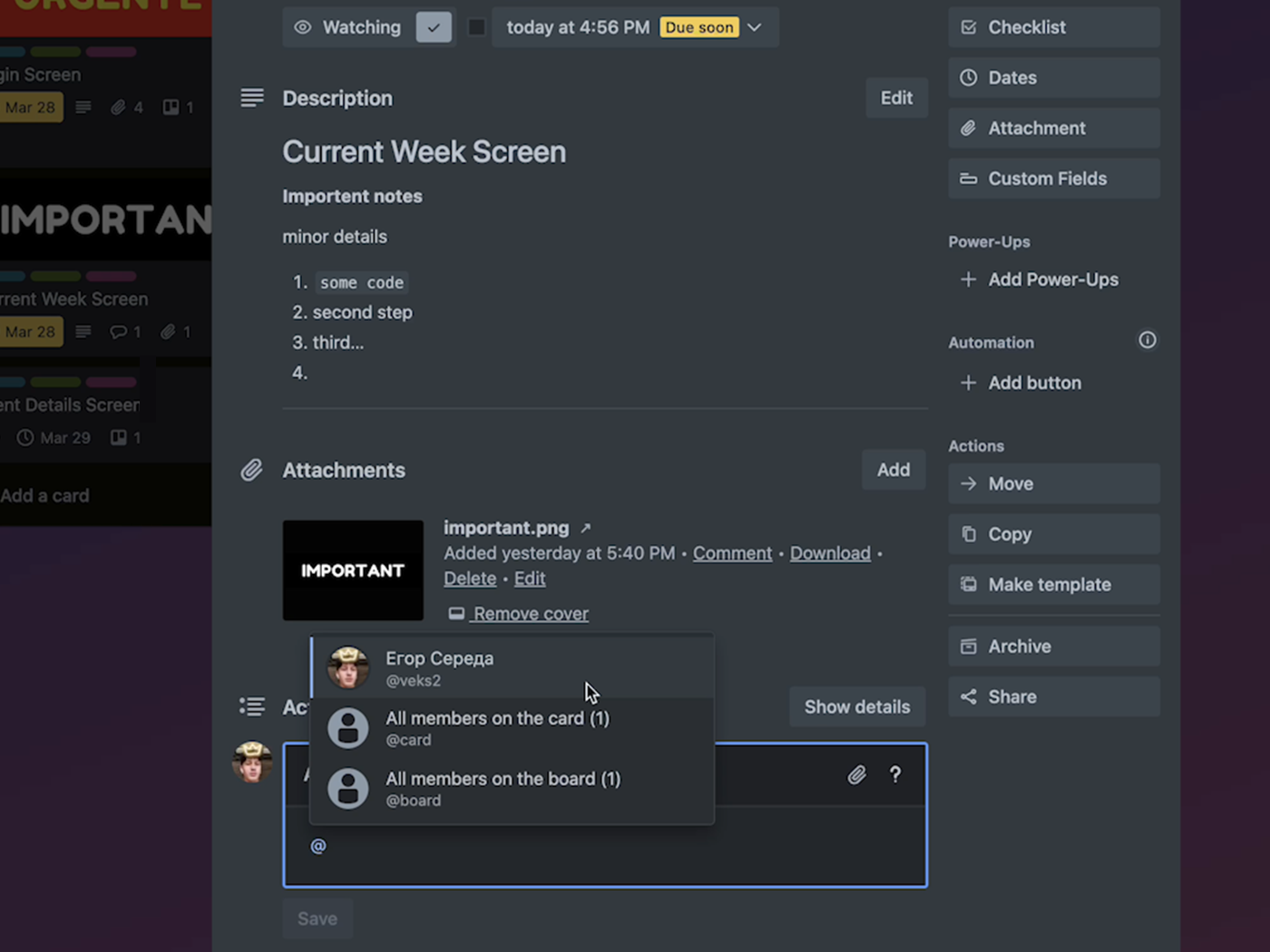Screen dimensions: 1270x952
Task: Click the Description section icon
Action: click(252, 97)
